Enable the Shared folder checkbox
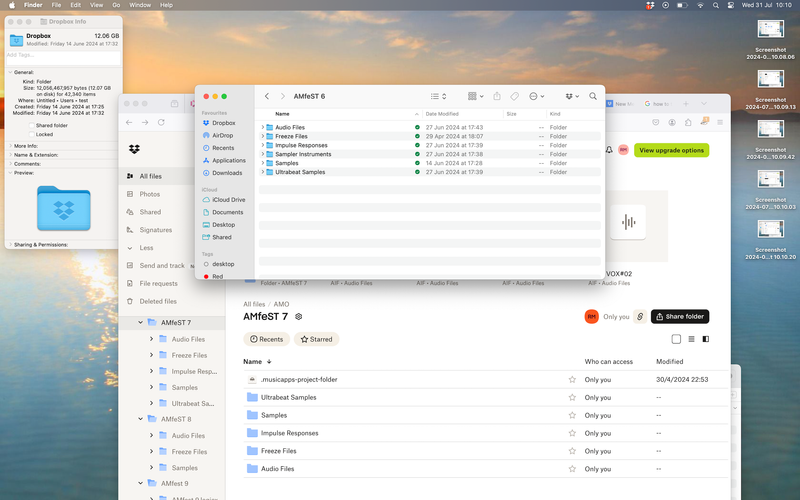The image size is (800, 500). [32, 125]
